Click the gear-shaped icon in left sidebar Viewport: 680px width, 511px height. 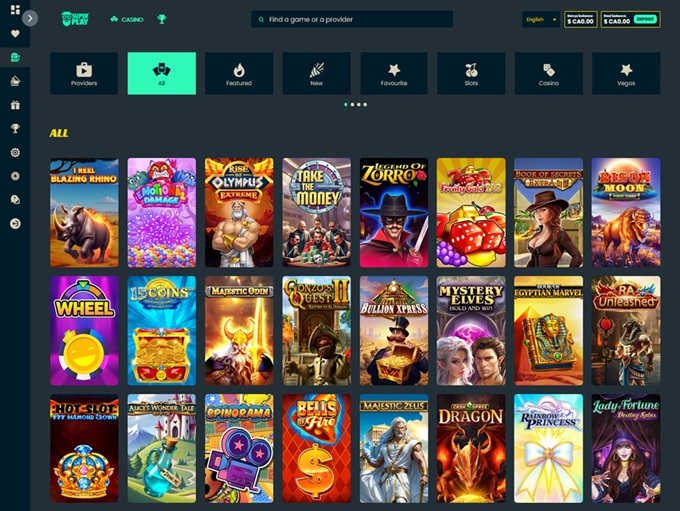15,152
